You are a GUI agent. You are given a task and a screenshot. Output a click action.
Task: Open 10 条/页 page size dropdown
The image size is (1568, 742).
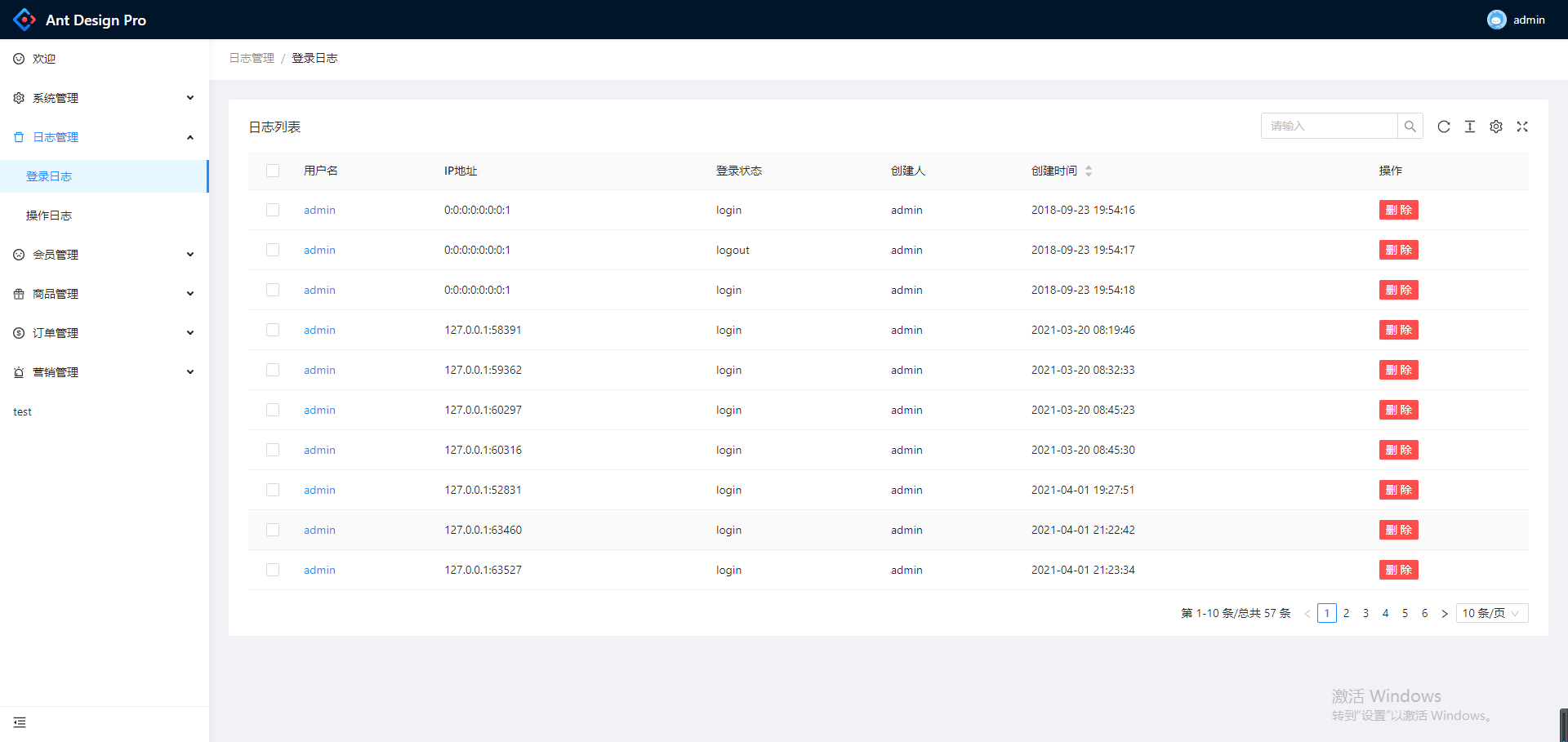(x=1492, y=613)
